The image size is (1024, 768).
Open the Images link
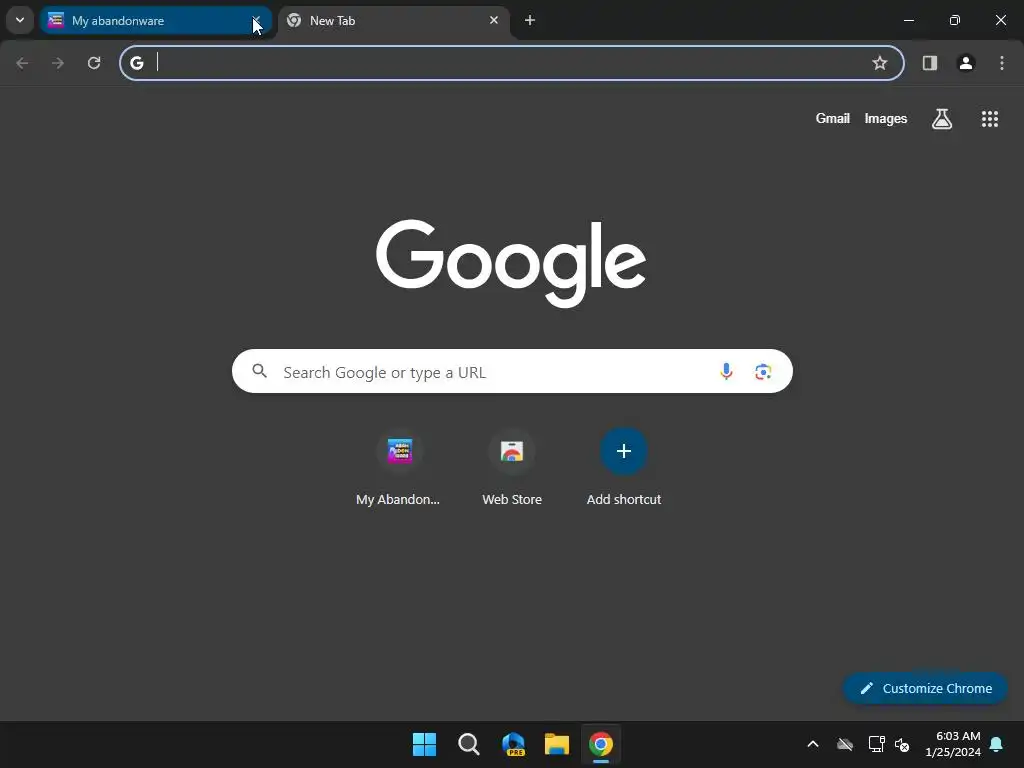(886, 118)
